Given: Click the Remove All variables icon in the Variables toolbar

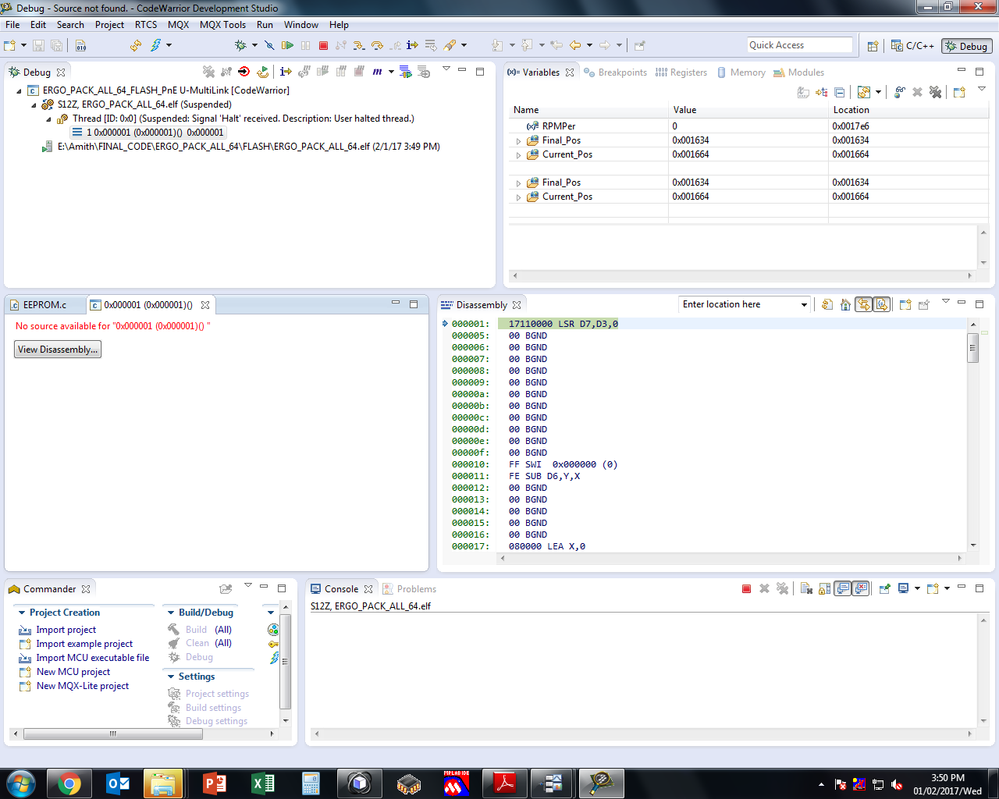Looking at the screenshot, I should click(x=935, y=92).
